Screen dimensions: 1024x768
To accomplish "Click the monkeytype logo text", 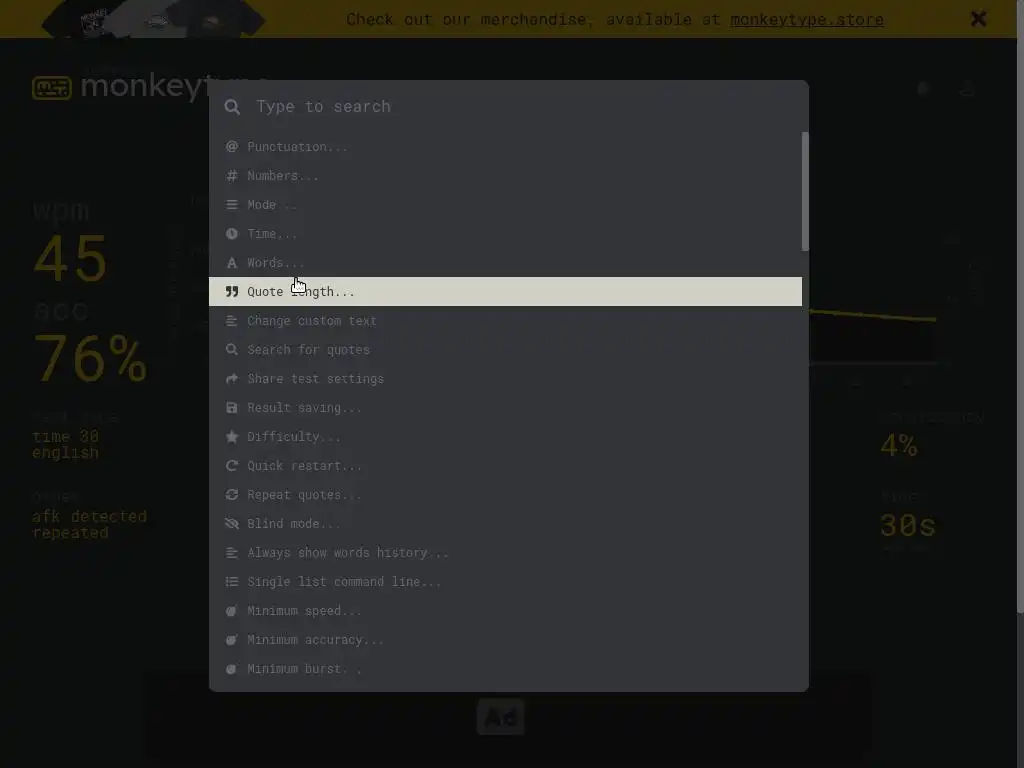I will (144, 86).
